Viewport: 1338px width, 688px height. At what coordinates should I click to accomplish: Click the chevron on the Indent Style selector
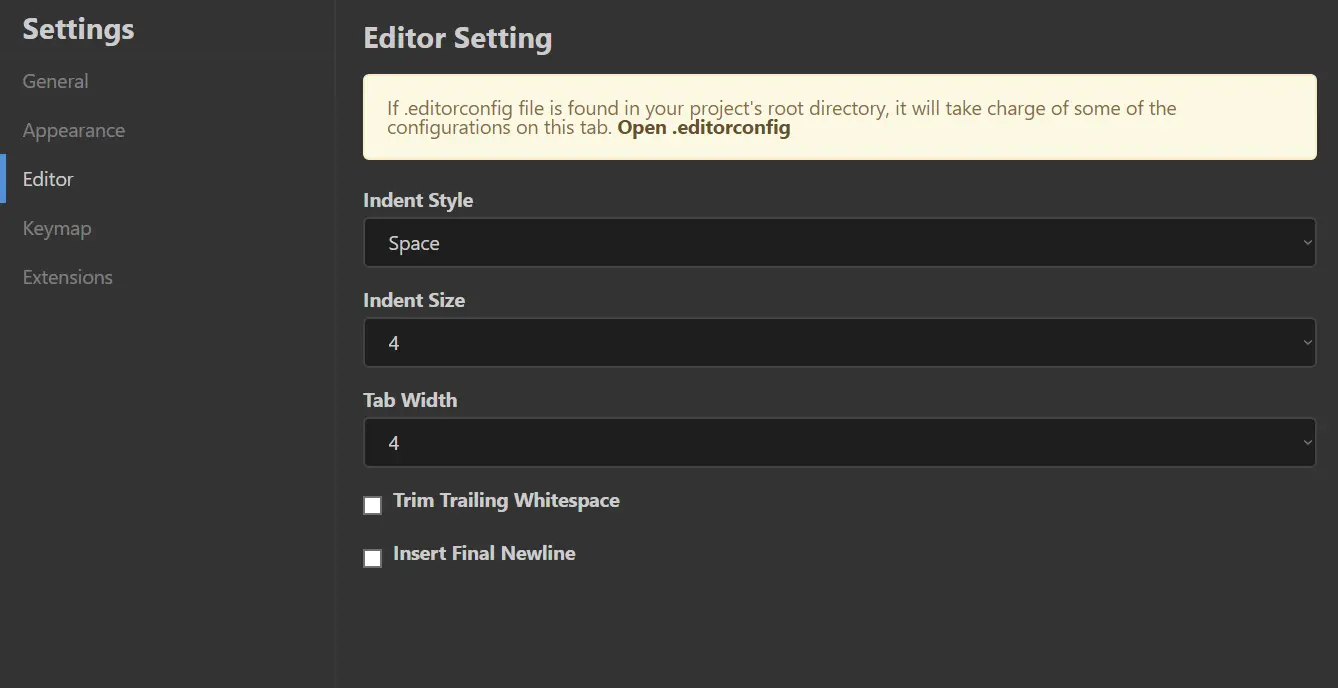pos(1306,242)
